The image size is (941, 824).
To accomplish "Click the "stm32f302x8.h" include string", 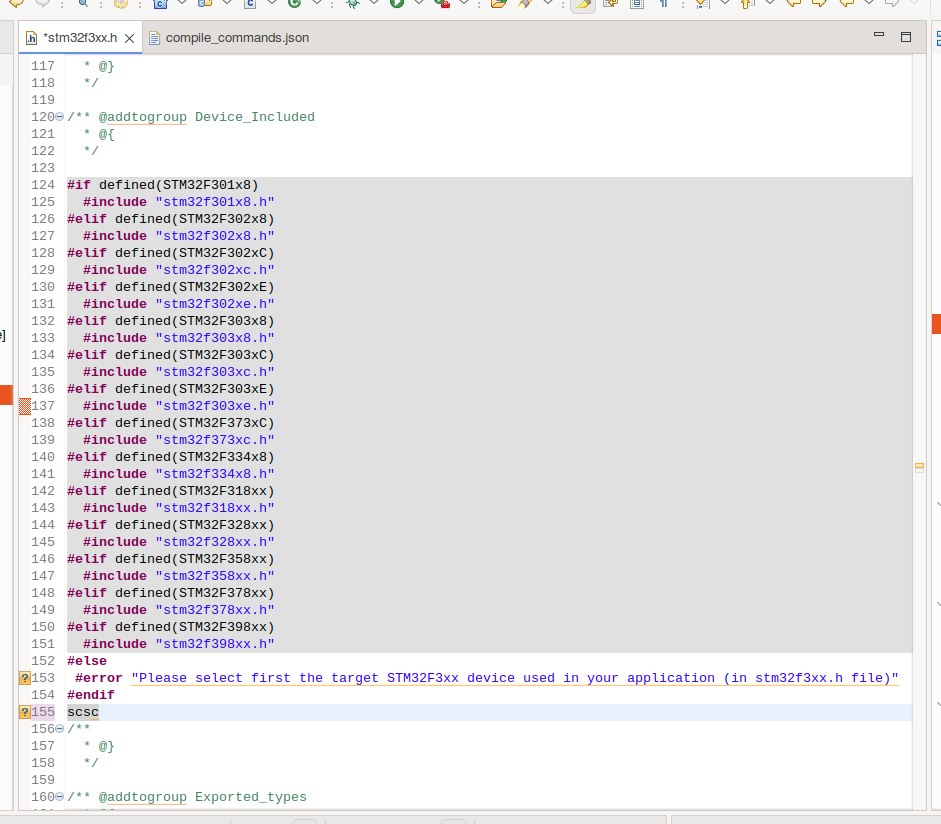I will pos(215,236).
